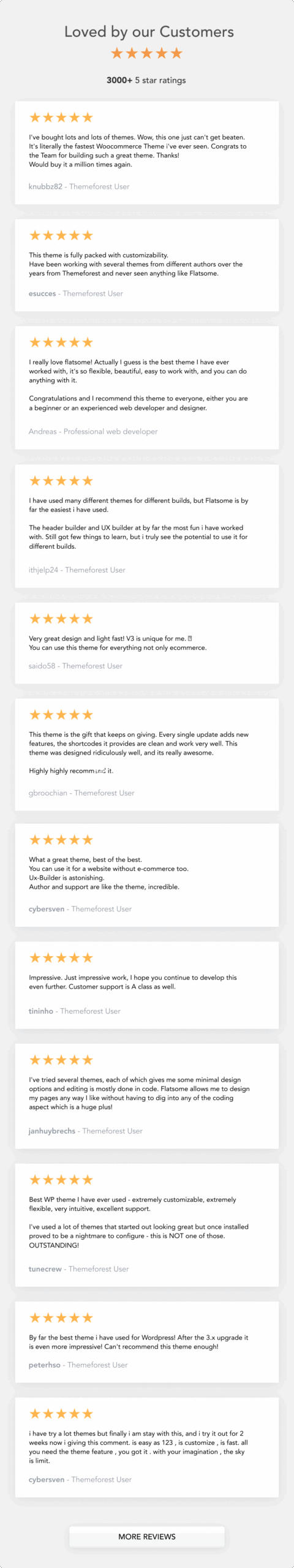Click the stars above gbroochian's review
This screenshot has width=294, height=1568.
pos(61,715)
